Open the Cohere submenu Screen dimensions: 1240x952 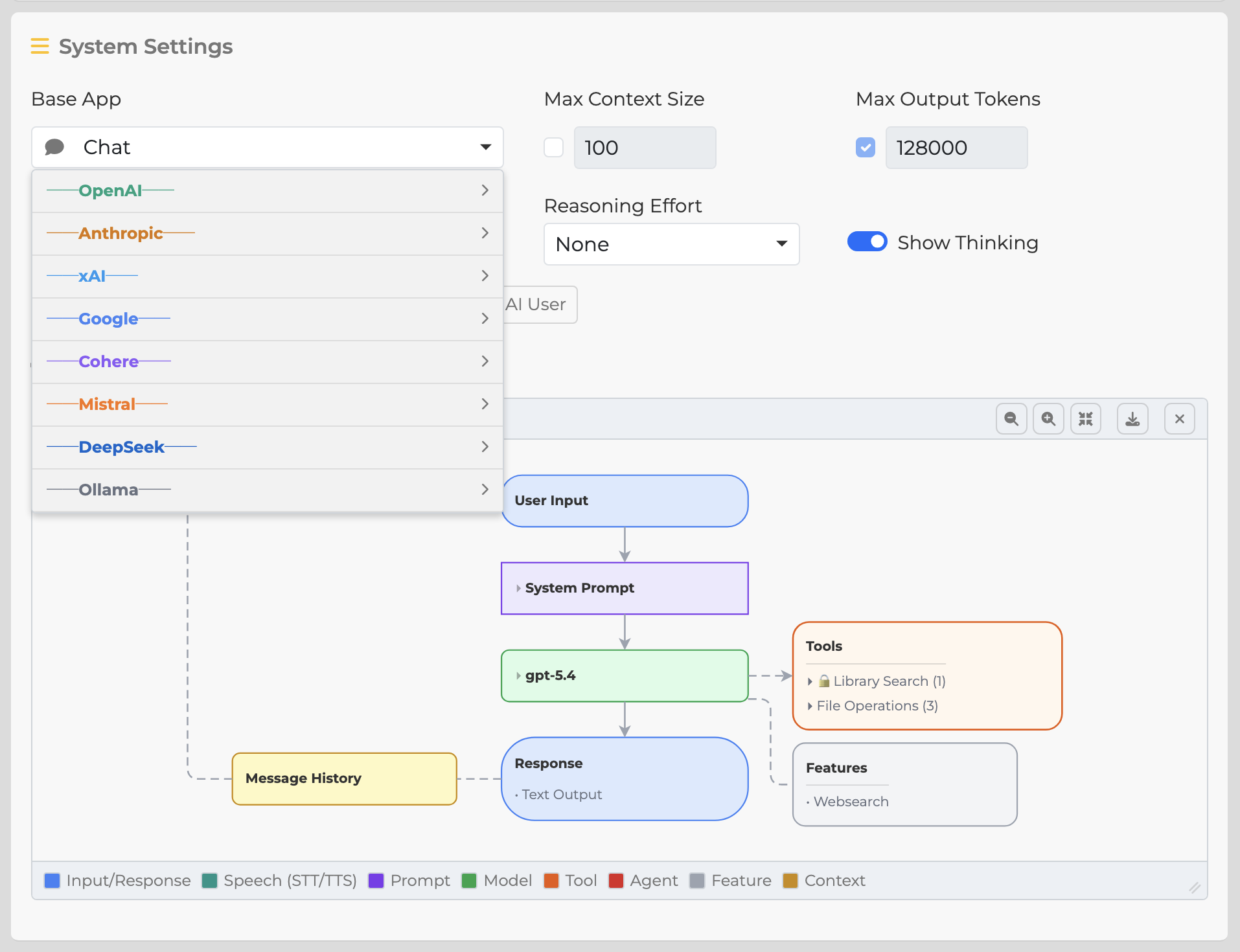268,361
